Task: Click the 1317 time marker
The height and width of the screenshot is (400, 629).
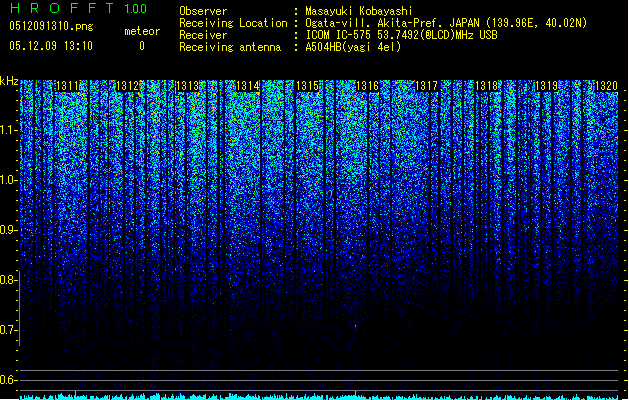Action: tap(426, 86)
